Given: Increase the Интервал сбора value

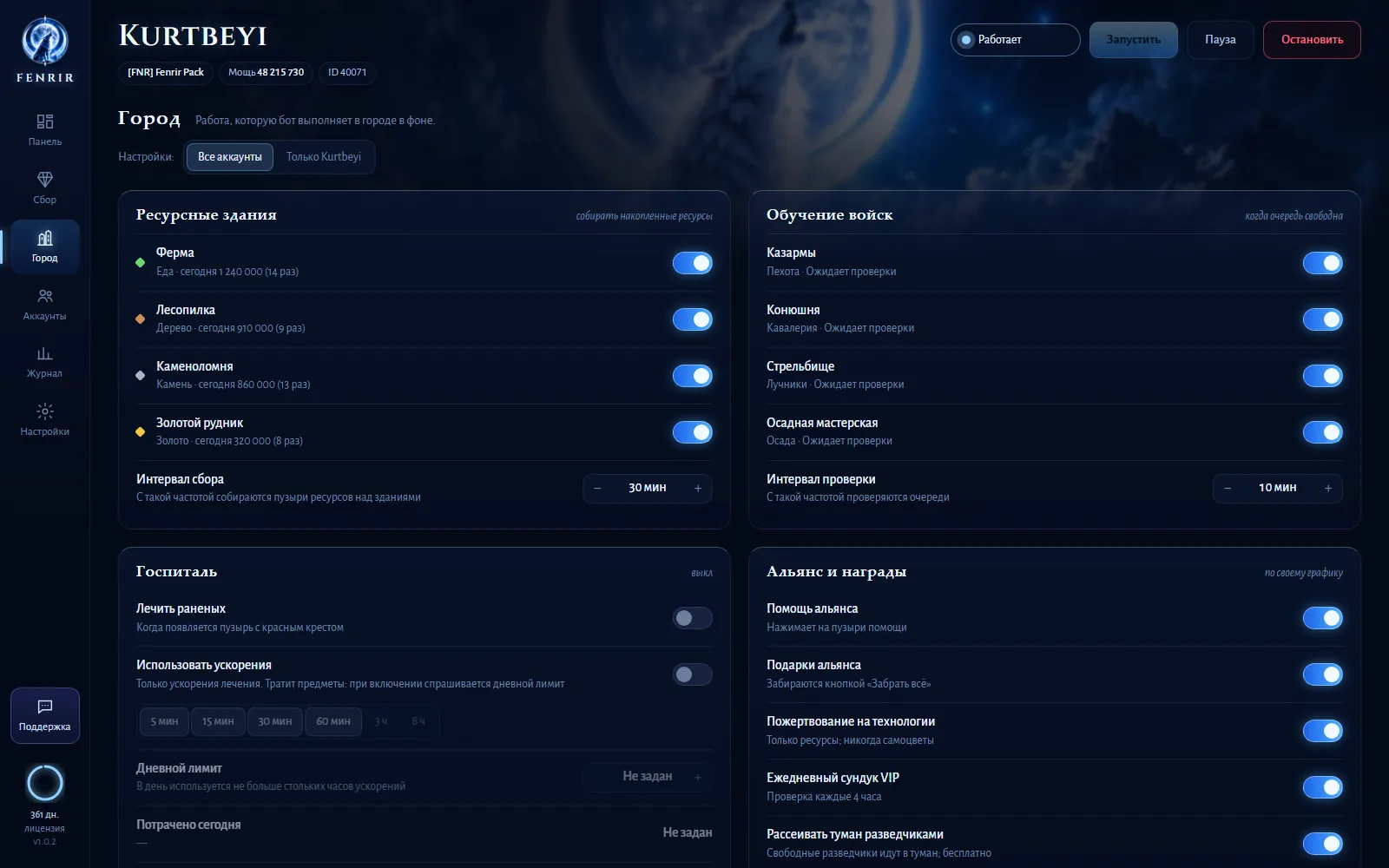Looking at the screenshot, I should coord(698,489).
